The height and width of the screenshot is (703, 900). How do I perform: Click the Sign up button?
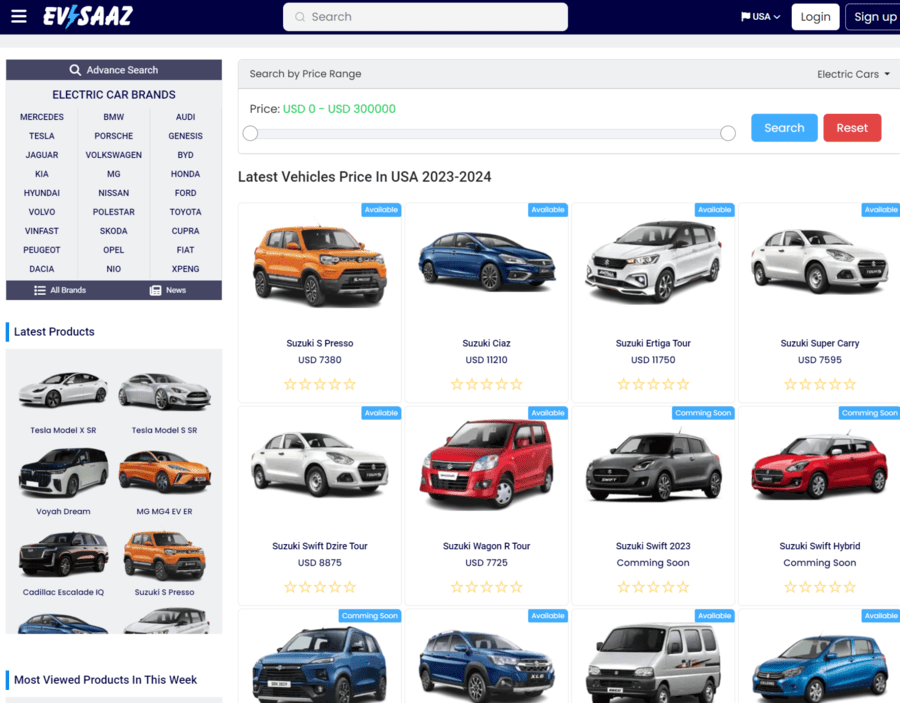coord(875,17)
